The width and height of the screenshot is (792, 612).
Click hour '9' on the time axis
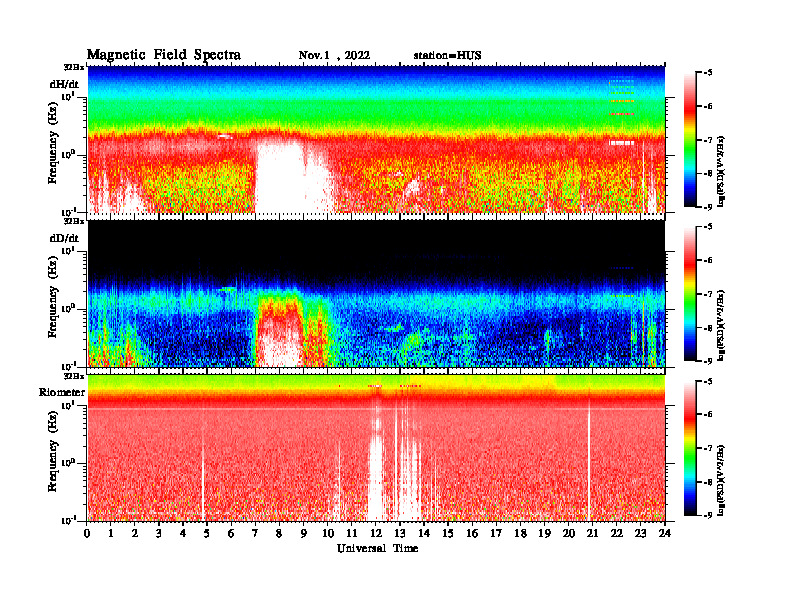[304, 533]
